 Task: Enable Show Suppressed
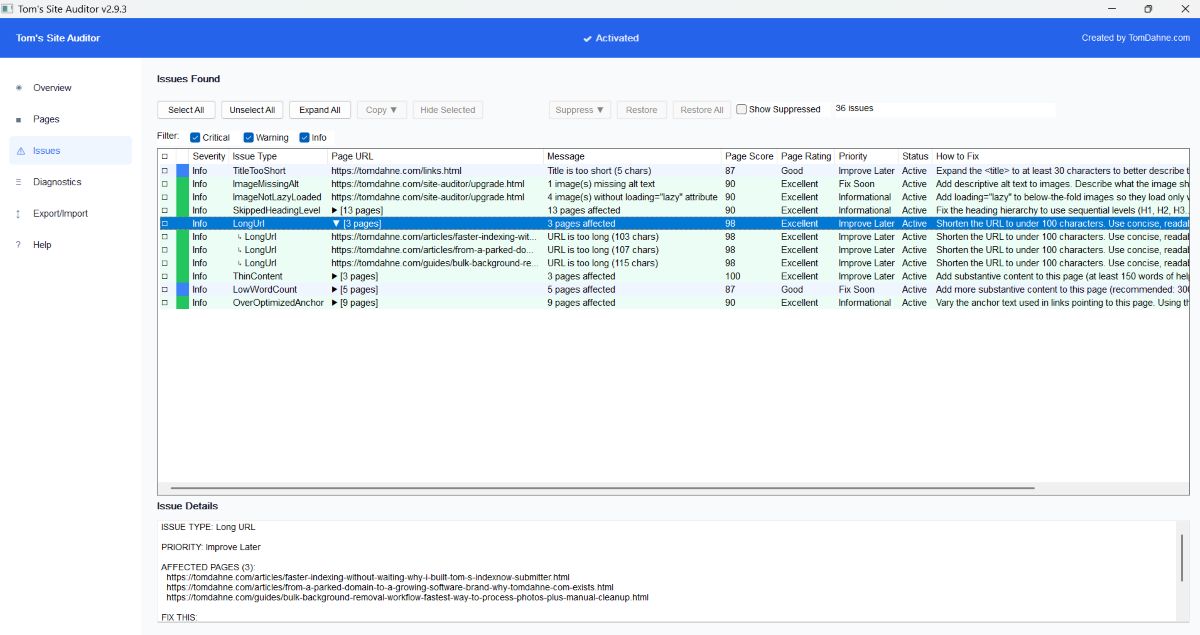tap(740, 108)
